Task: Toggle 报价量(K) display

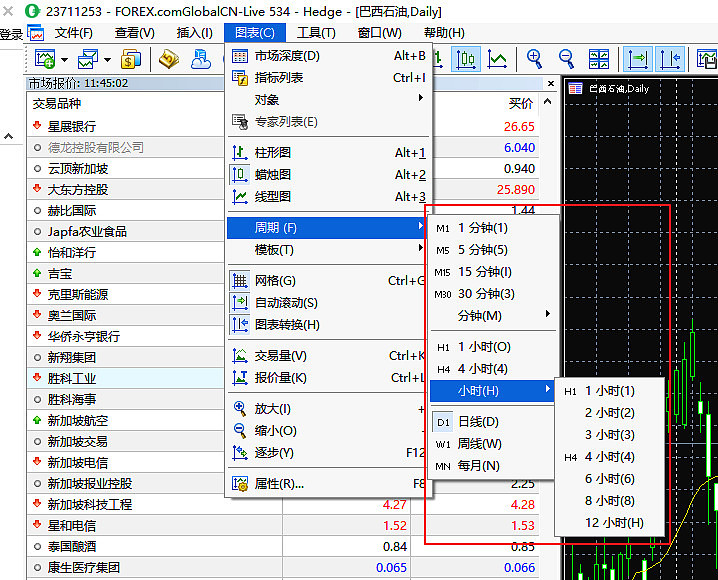Action: point(328,378)
